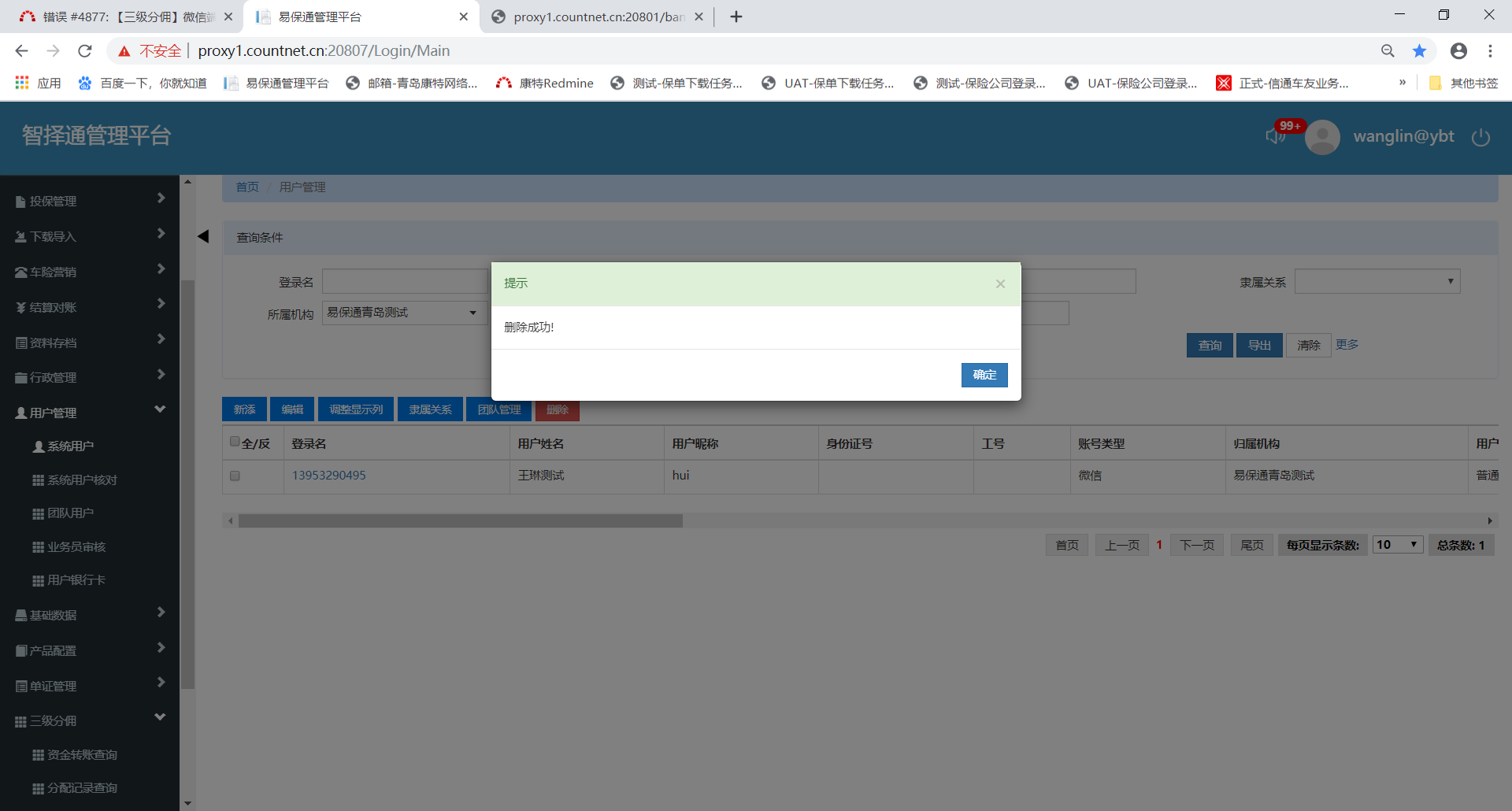Click the 更多 link
Image resolution: width=1512 pixels, height=811 pixels.
click(1347, 345)
